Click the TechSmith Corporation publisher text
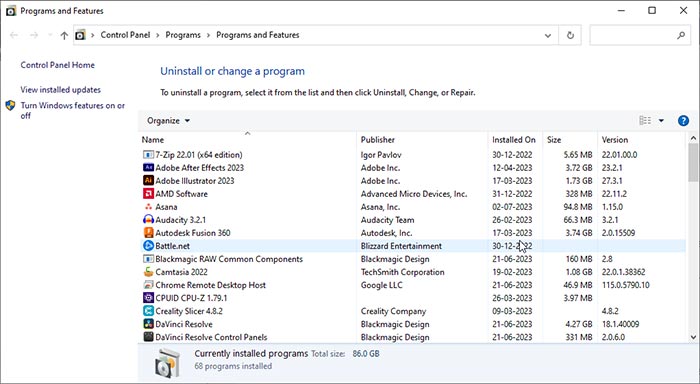The image size is (700, 384). (403, 272)
